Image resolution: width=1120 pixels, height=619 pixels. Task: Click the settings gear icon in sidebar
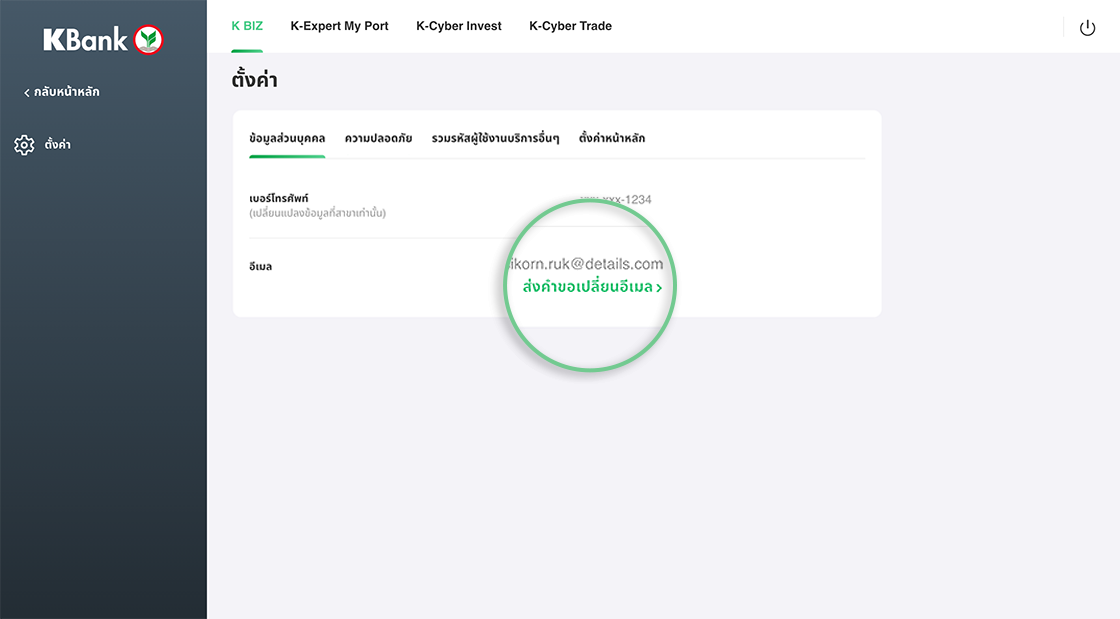24,145
